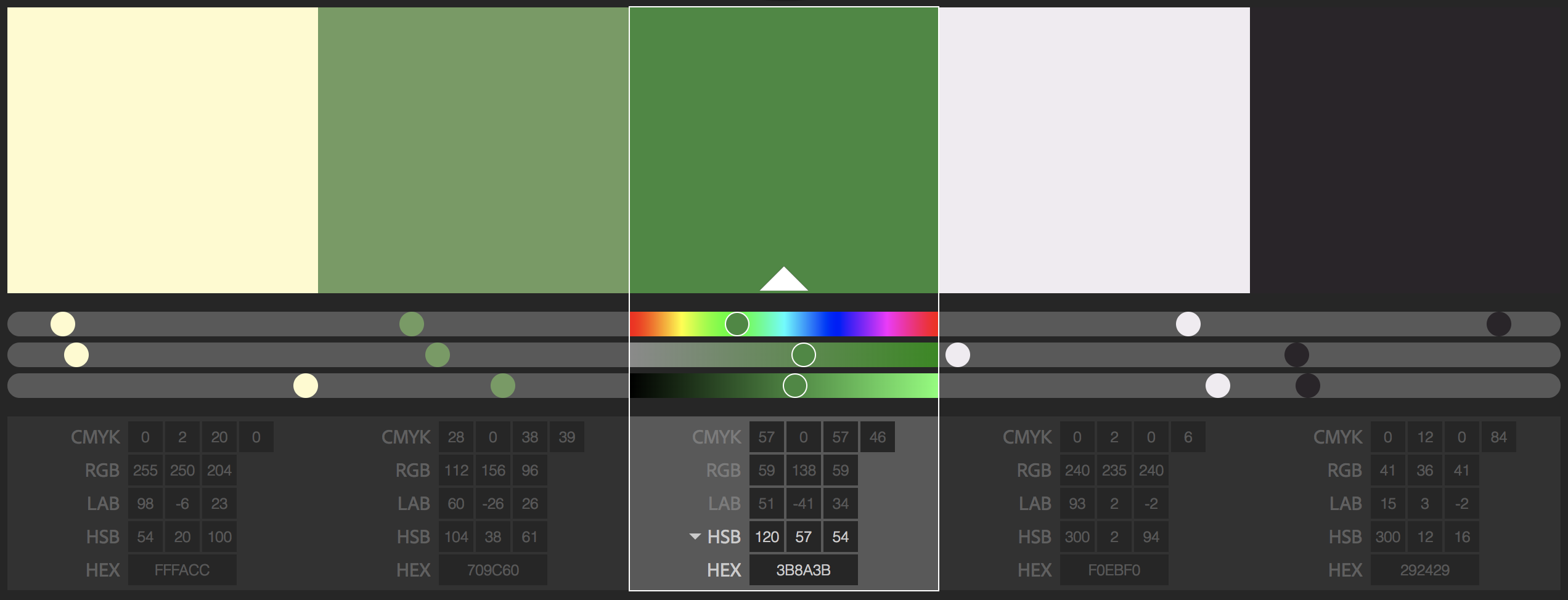This screenshot has height=600, width=1568.
Task: Click the RGB field showing 156
Action: pyautogui.click(x=493, y=470)
